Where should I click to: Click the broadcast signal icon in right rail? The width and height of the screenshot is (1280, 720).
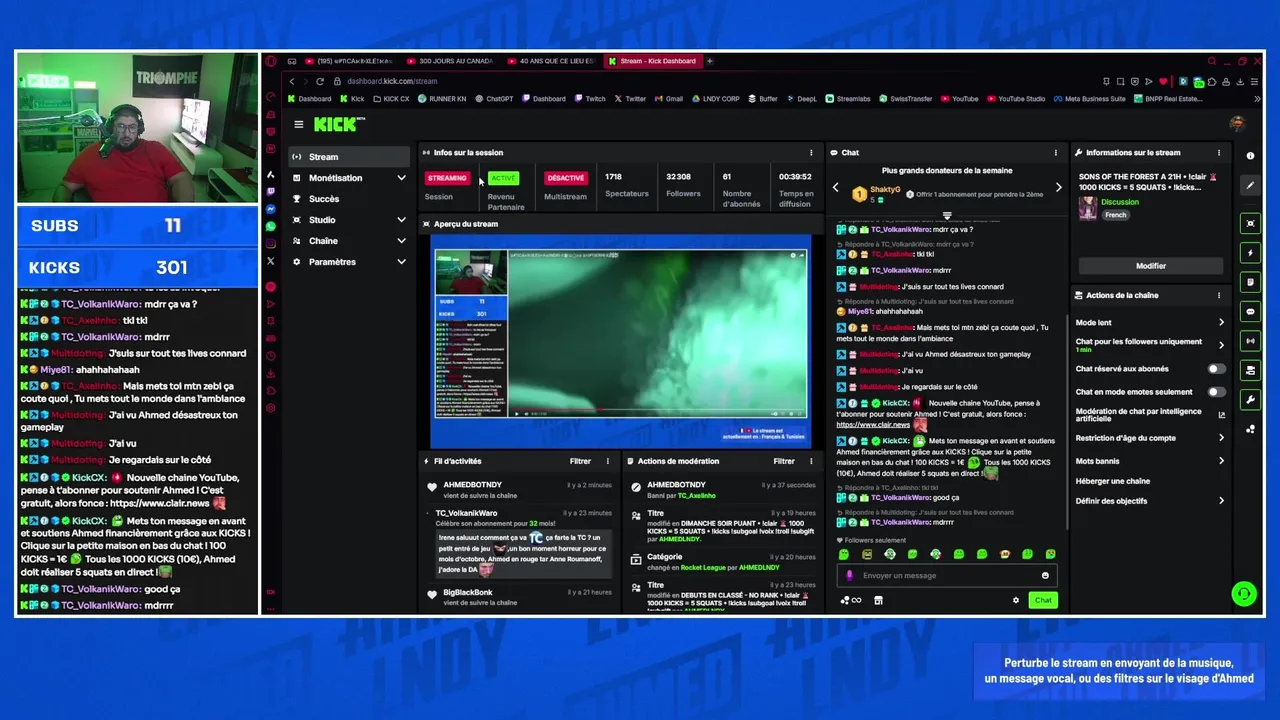click(1250, 341)
